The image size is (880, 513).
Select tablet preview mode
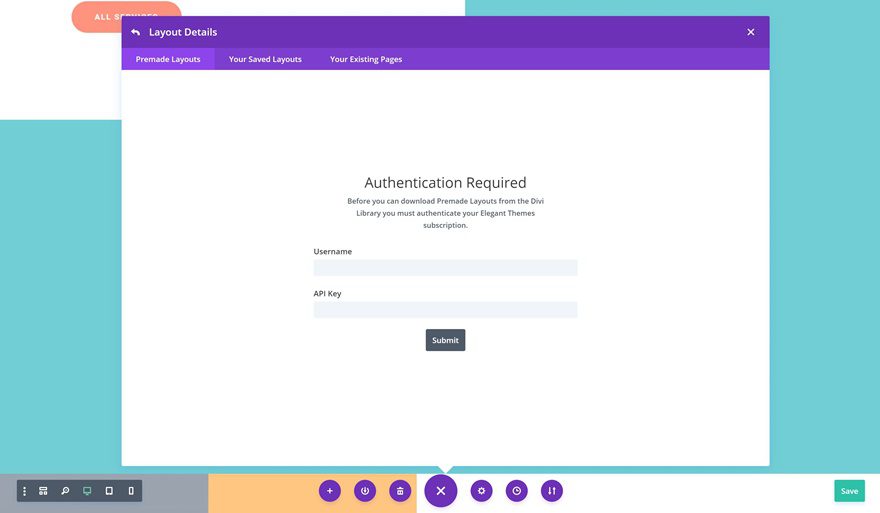click(109, 491)
